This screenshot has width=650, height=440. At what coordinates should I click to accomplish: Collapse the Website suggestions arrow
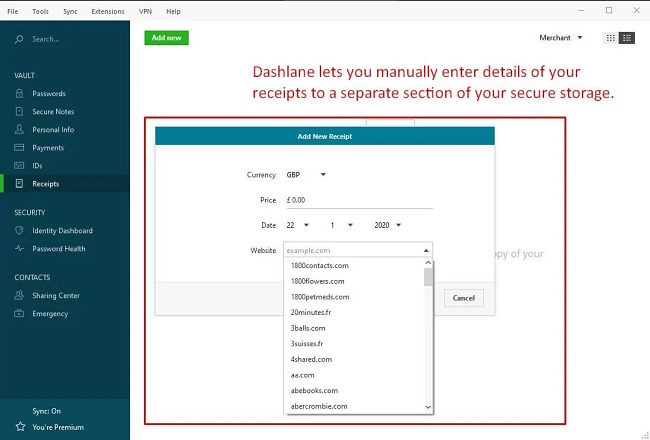426,250
